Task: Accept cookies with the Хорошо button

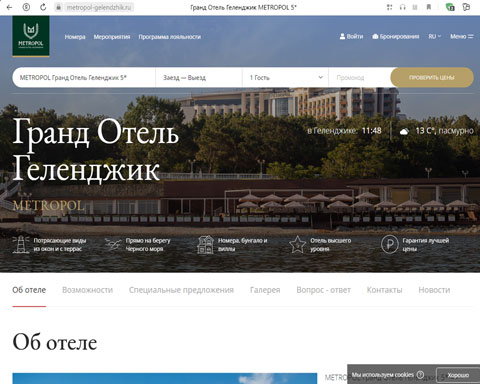Action: [458, 375]
